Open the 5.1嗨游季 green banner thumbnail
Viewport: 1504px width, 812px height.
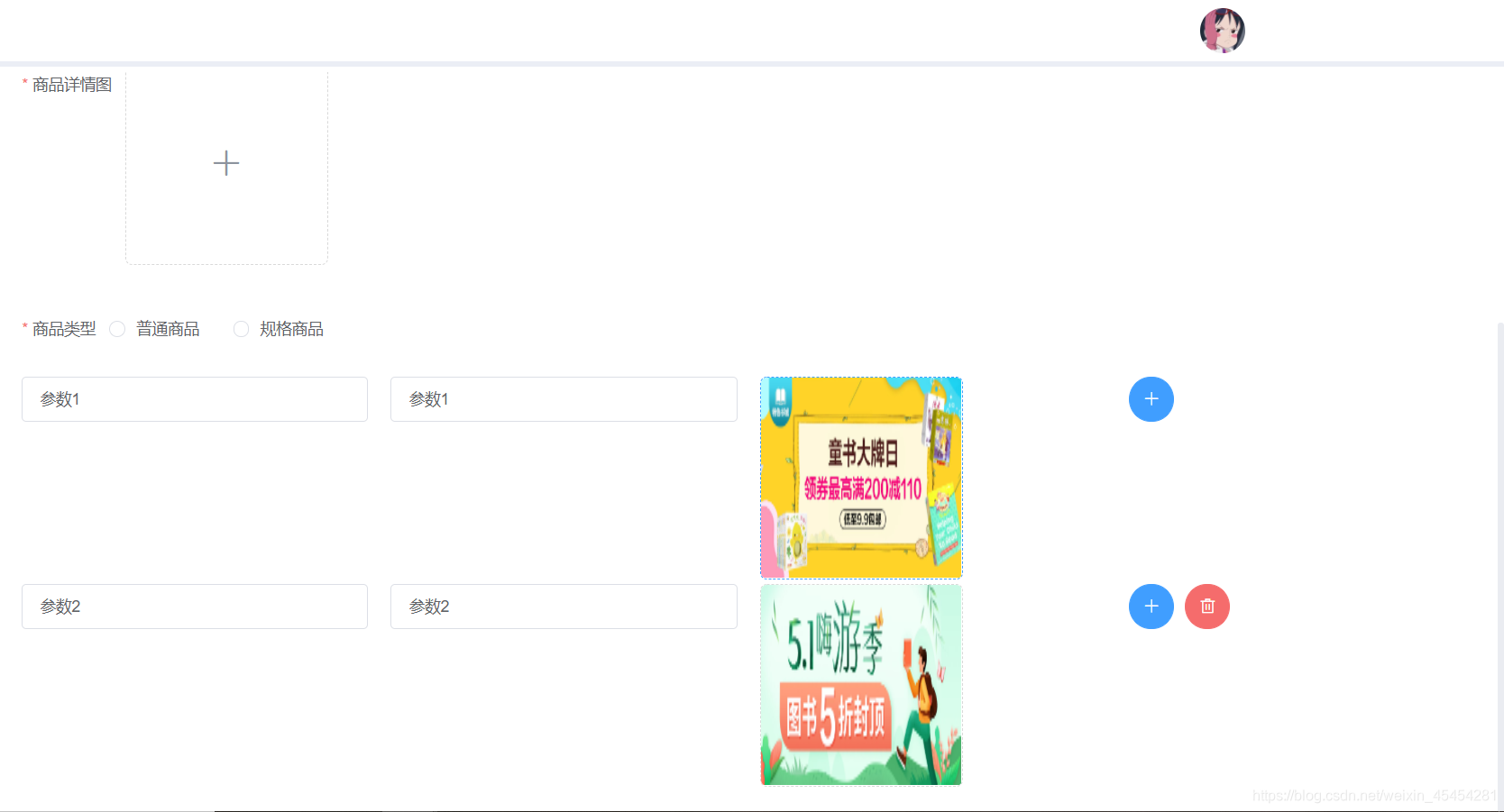pyautogui.click(x=861, y=685)
